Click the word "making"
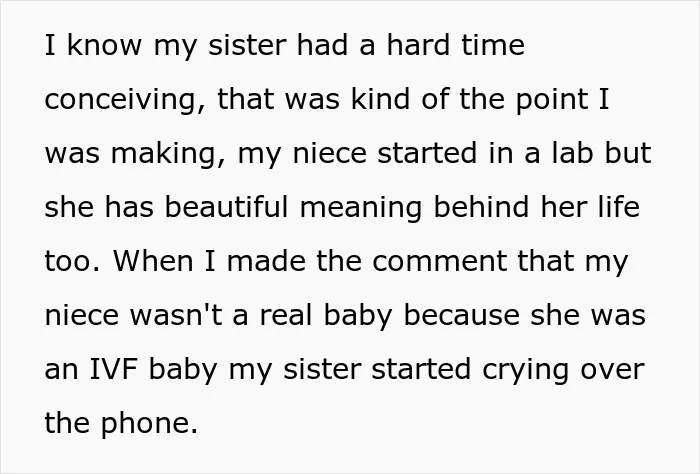 168,153
